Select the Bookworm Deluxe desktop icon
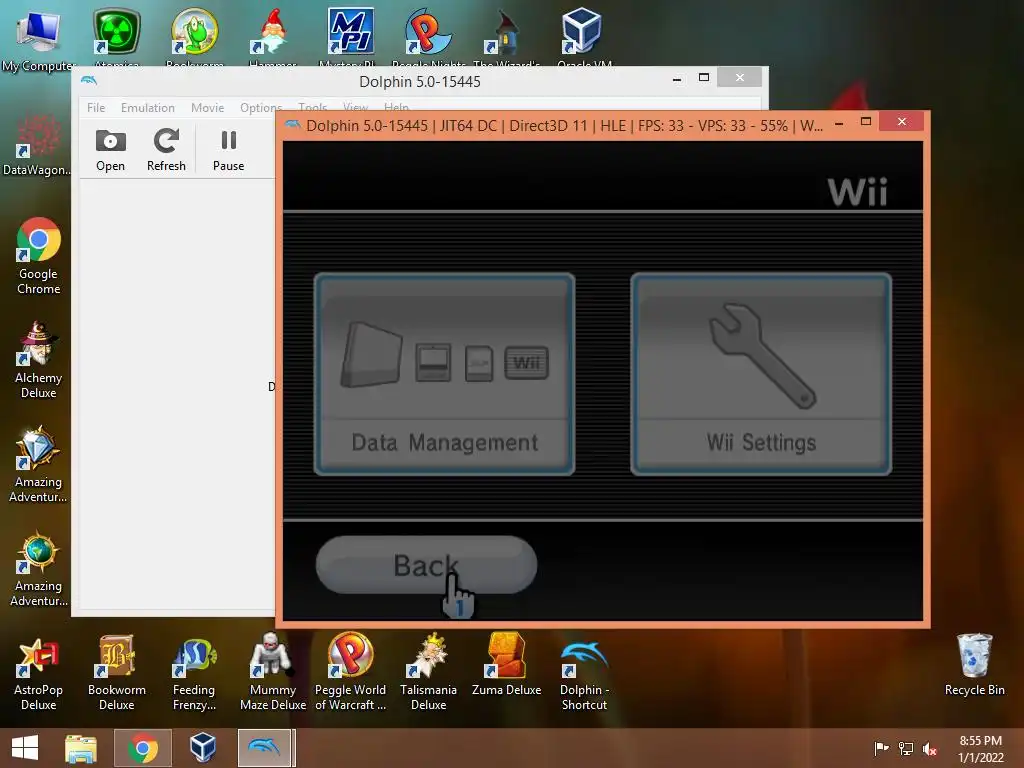Screen dimensions: 1024x768 pyautogui.click(x=117, y=674)
